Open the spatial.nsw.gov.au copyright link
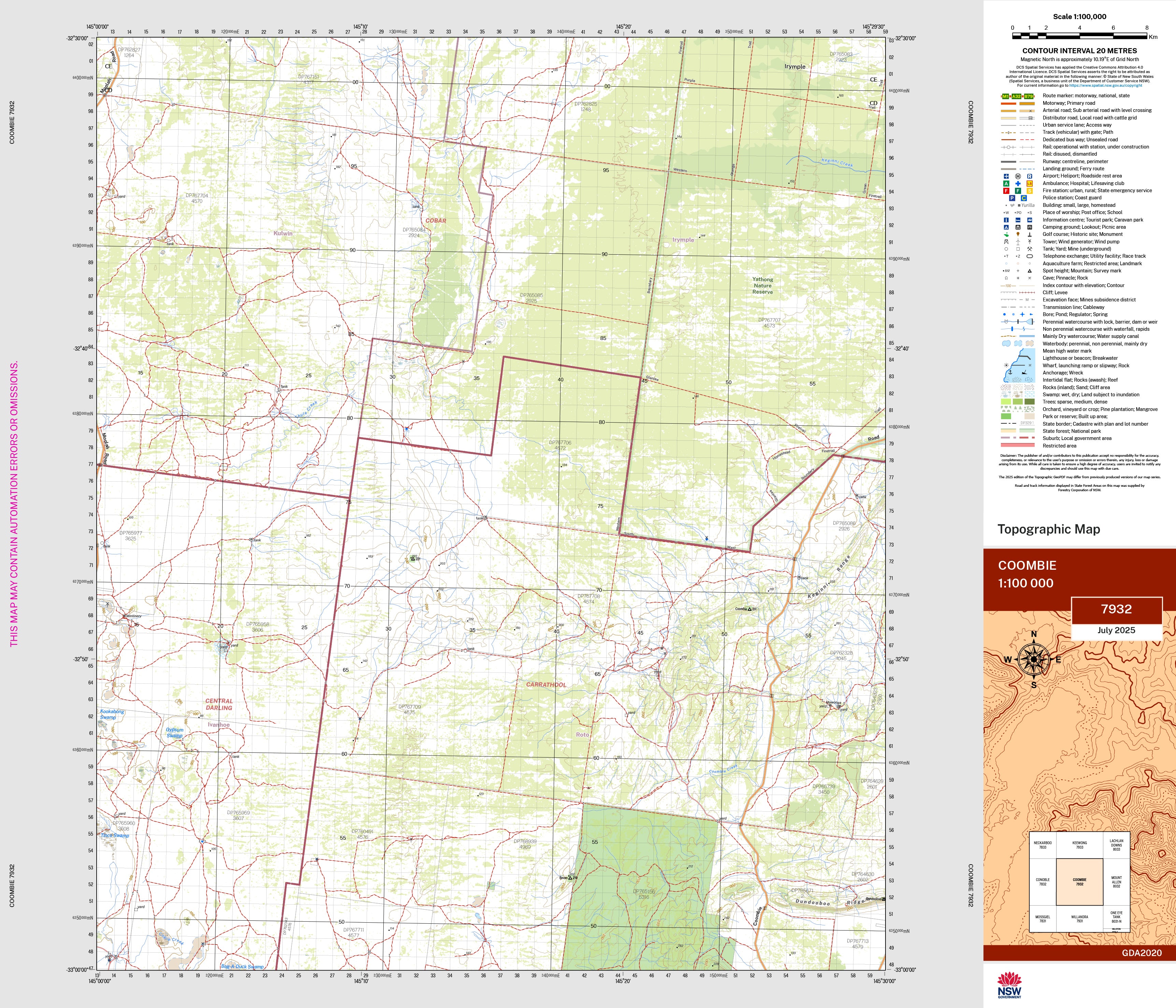The image size is (1176, 1008). click(1105, 86)
